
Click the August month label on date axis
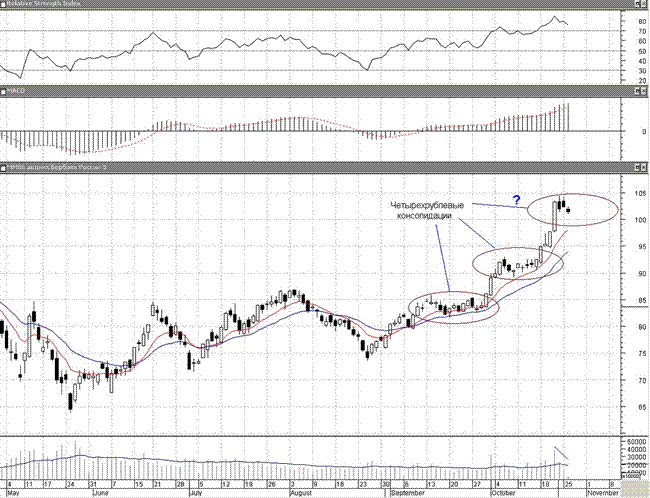[301, 493]
